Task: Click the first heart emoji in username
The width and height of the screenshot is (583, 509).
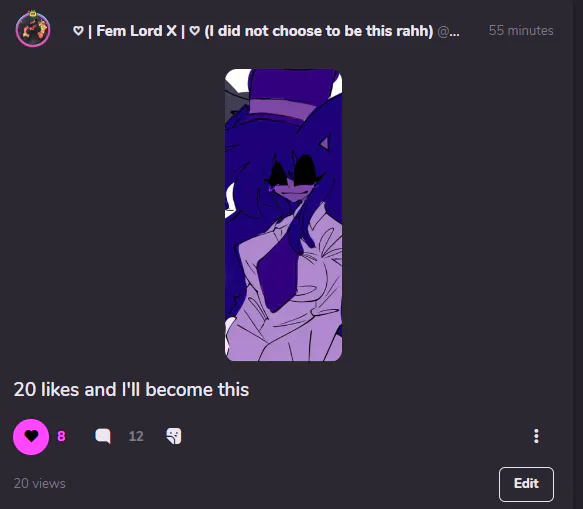Action: [x=78, y=31]
